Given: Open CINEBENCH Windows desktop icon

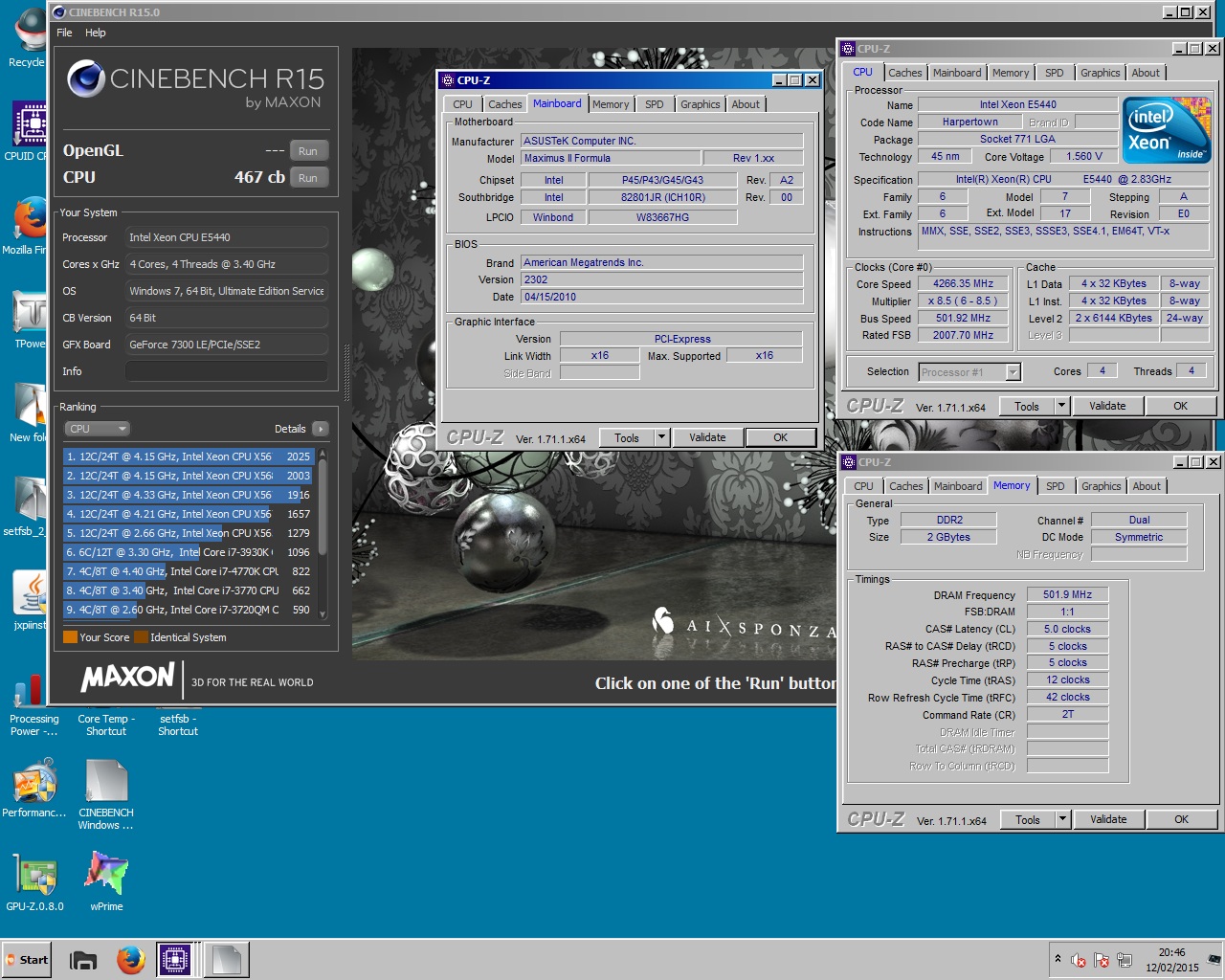Looking at the screenshot, I should pyautogui.click(x=106, y=794).
